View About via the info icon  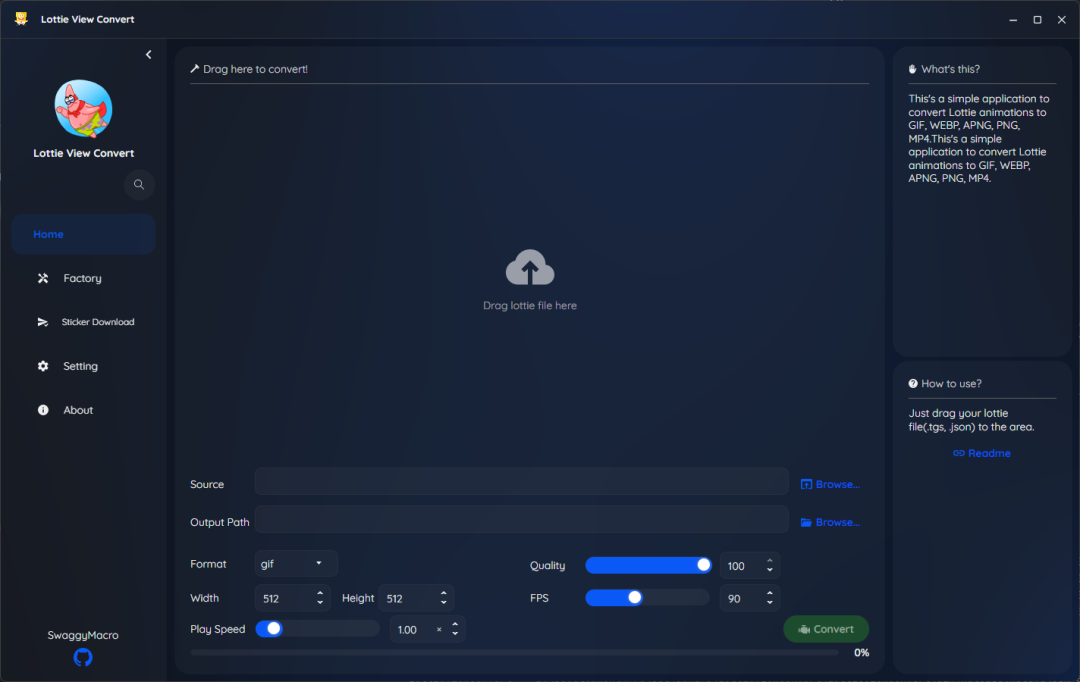tap(43, 410)
